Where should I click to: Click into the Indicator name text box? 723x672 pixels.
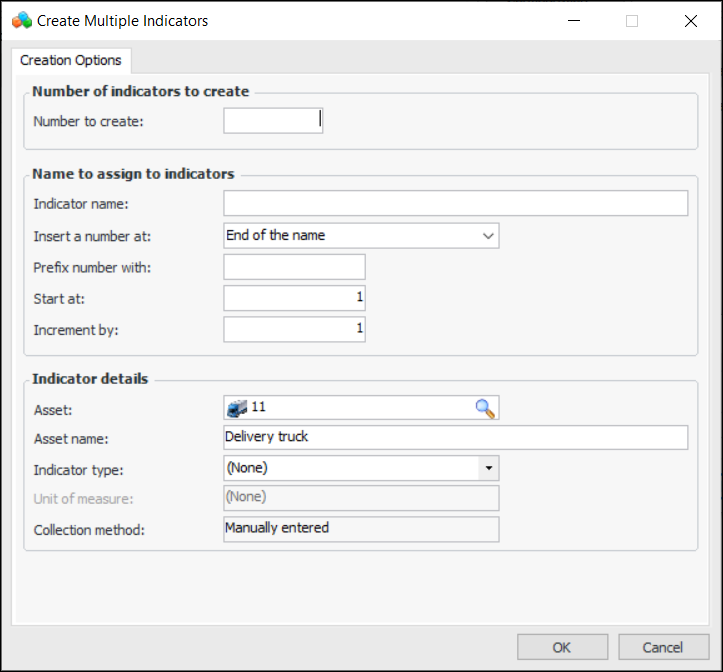(x=455, y=204)
